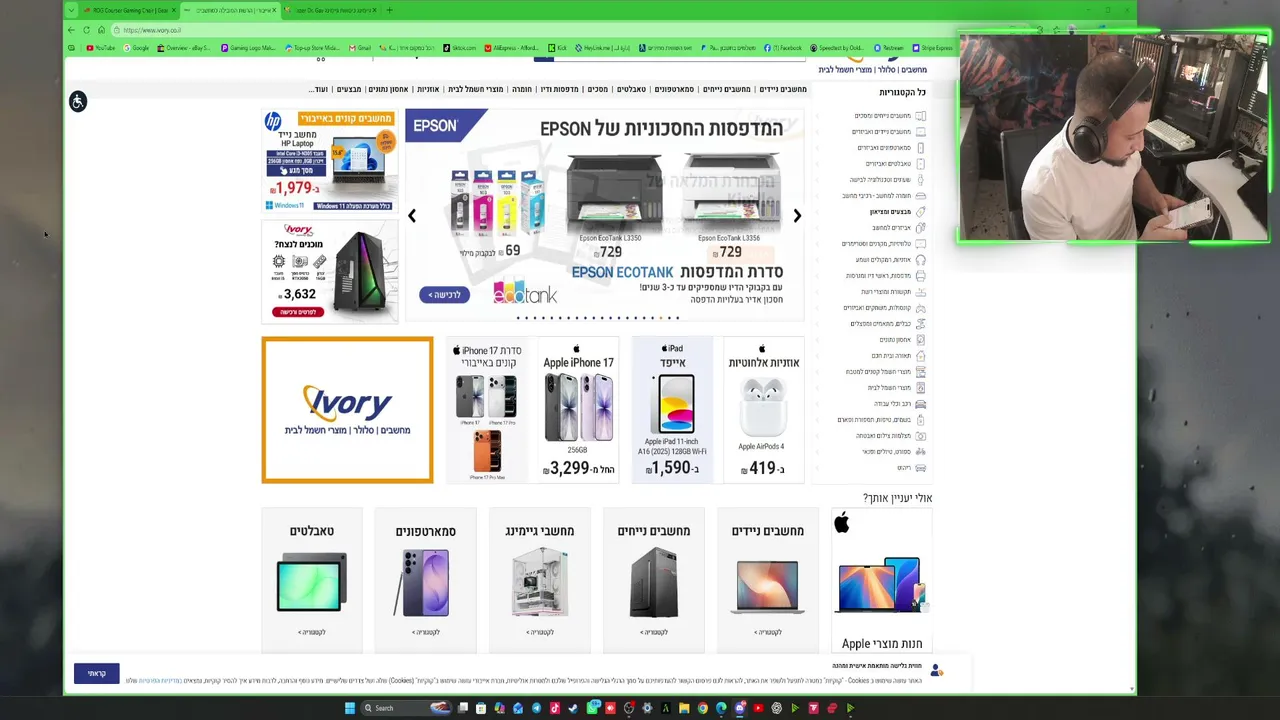1280x720 pixels.
Task: Click the smartwatch category icon in sidebar
Action: click(x=920, y=180)
